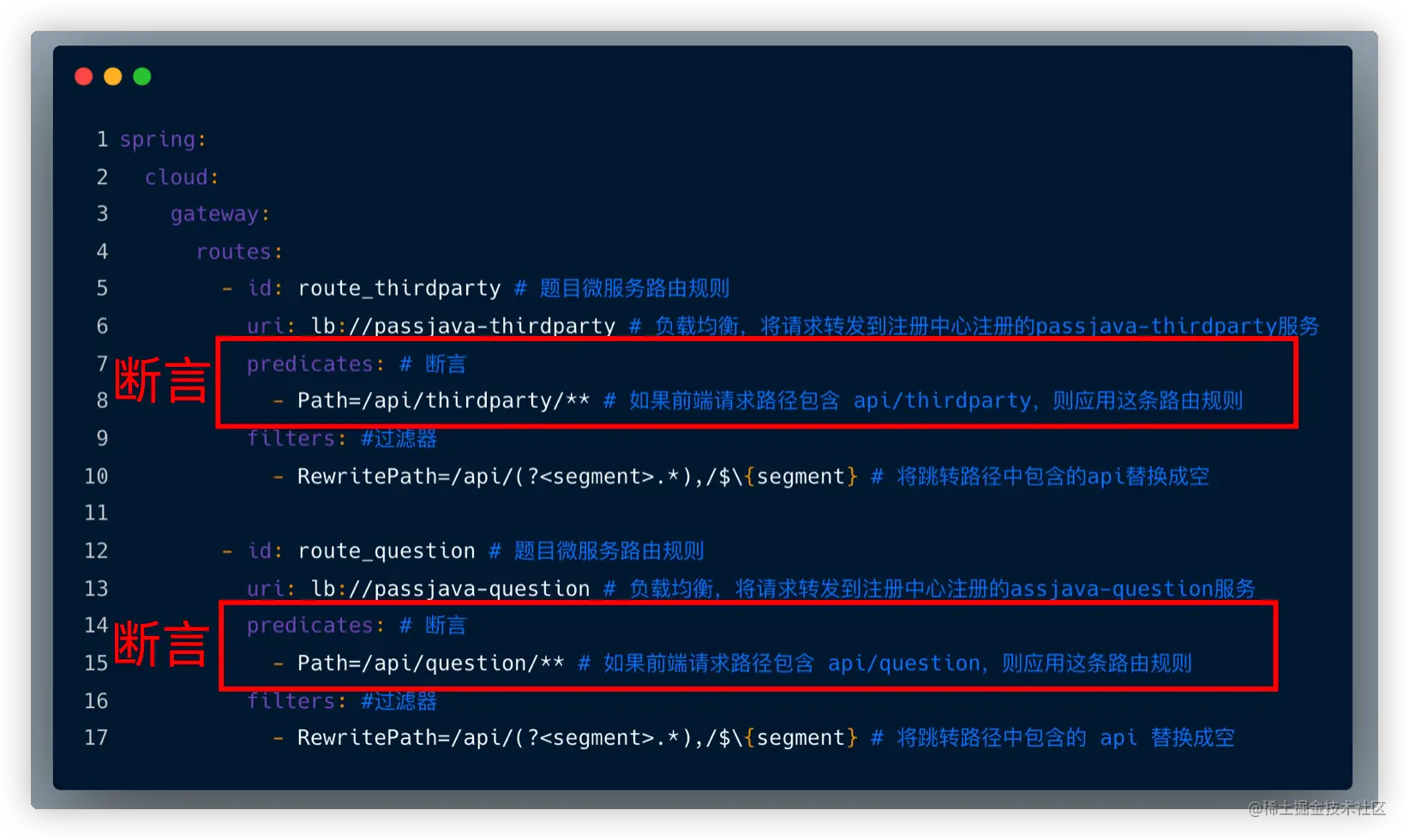
Task: Click 'filters:' on line 9
Action: (297, 438)
